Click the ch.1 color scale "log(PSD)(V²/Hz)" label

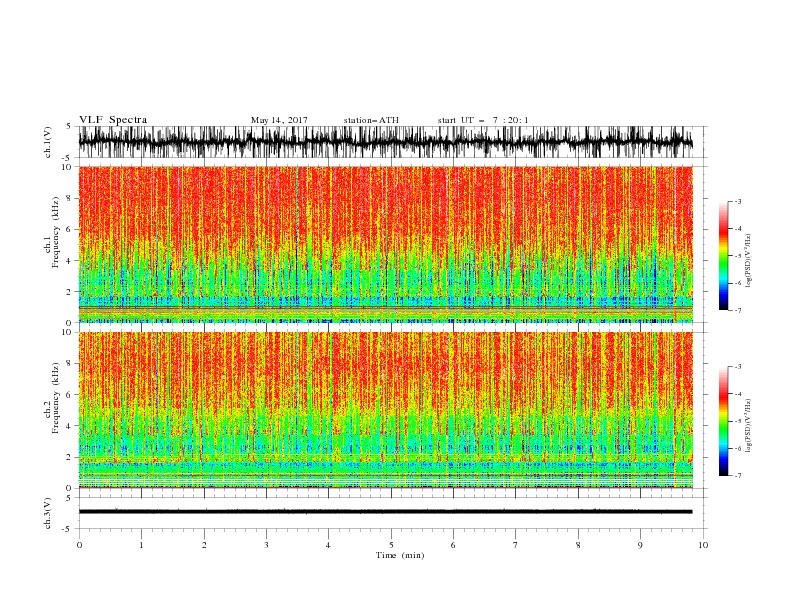point(749,261)
